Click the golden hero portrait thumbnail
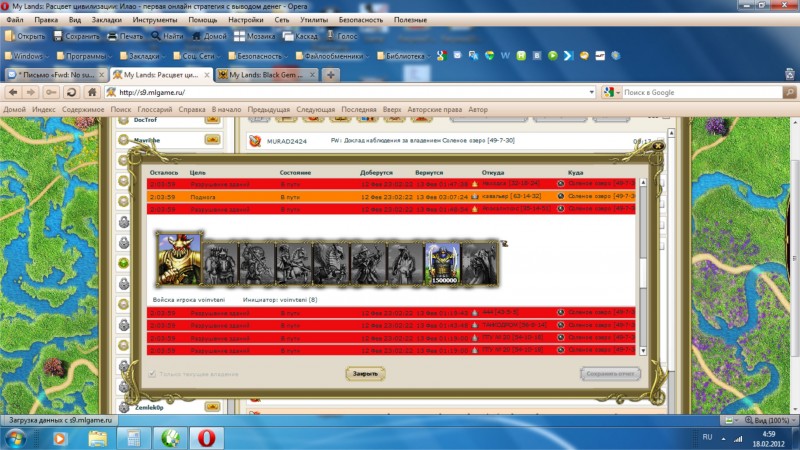Screen dimensions: 800x450 (x=178, y=258)
